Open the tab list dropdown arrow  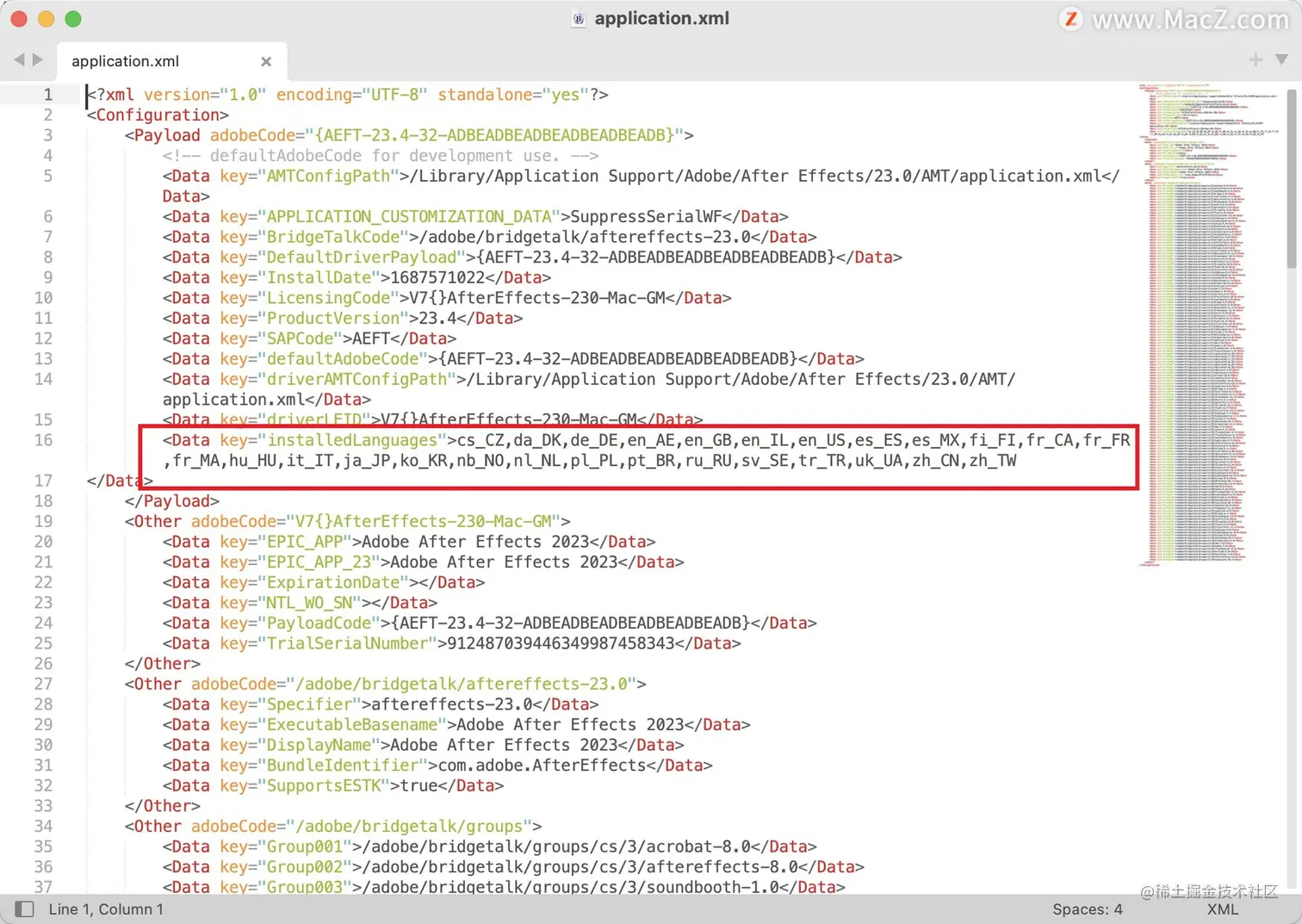pyautogui.click(x=1281, y=59)
